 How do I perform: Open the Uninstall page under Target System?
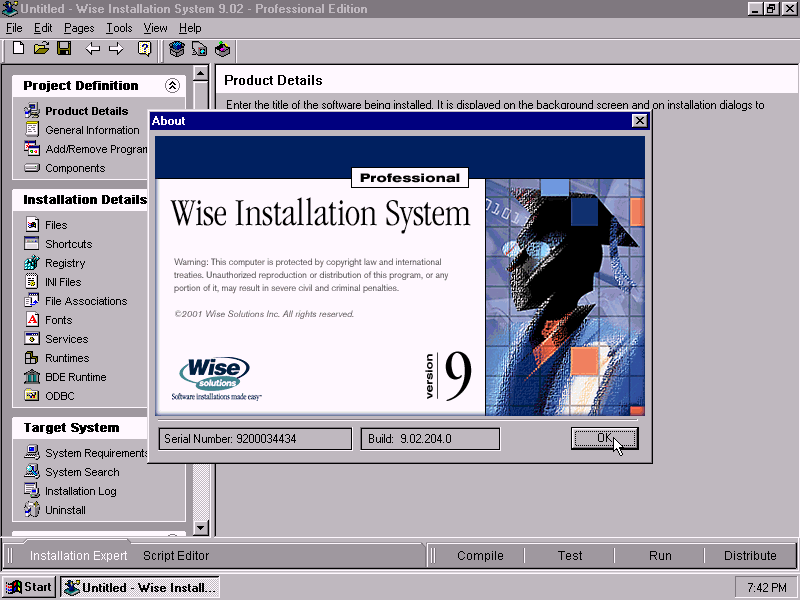[65, 510]
